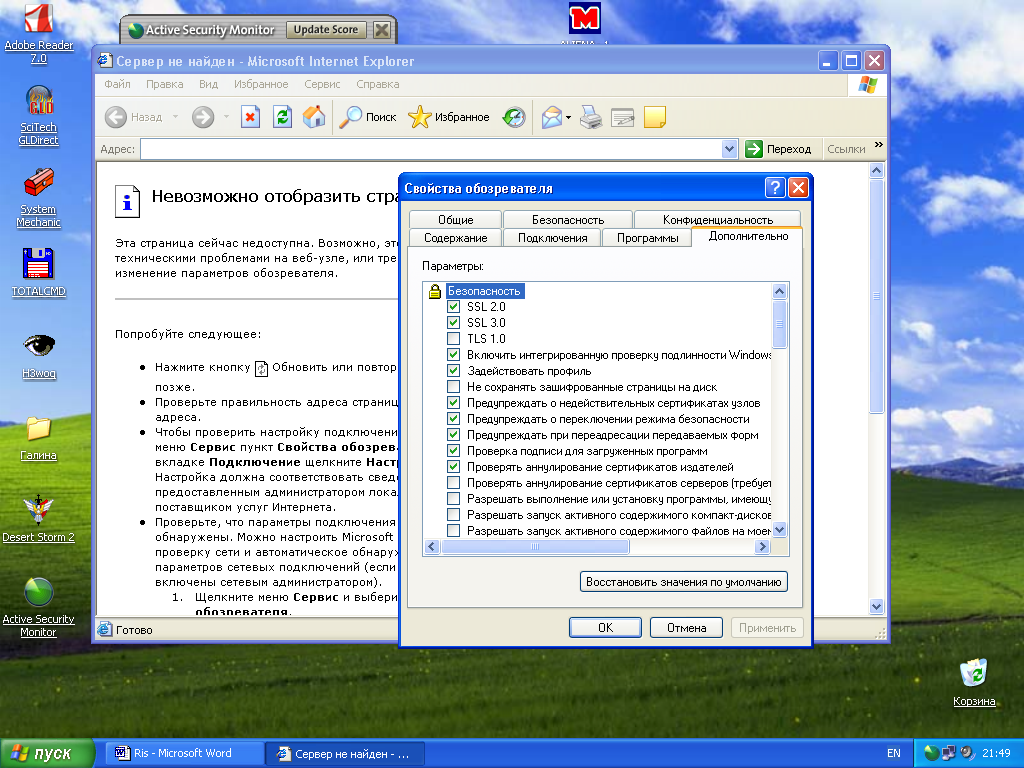
Task: Switch to the Общие tab
Action: (455, 219)
